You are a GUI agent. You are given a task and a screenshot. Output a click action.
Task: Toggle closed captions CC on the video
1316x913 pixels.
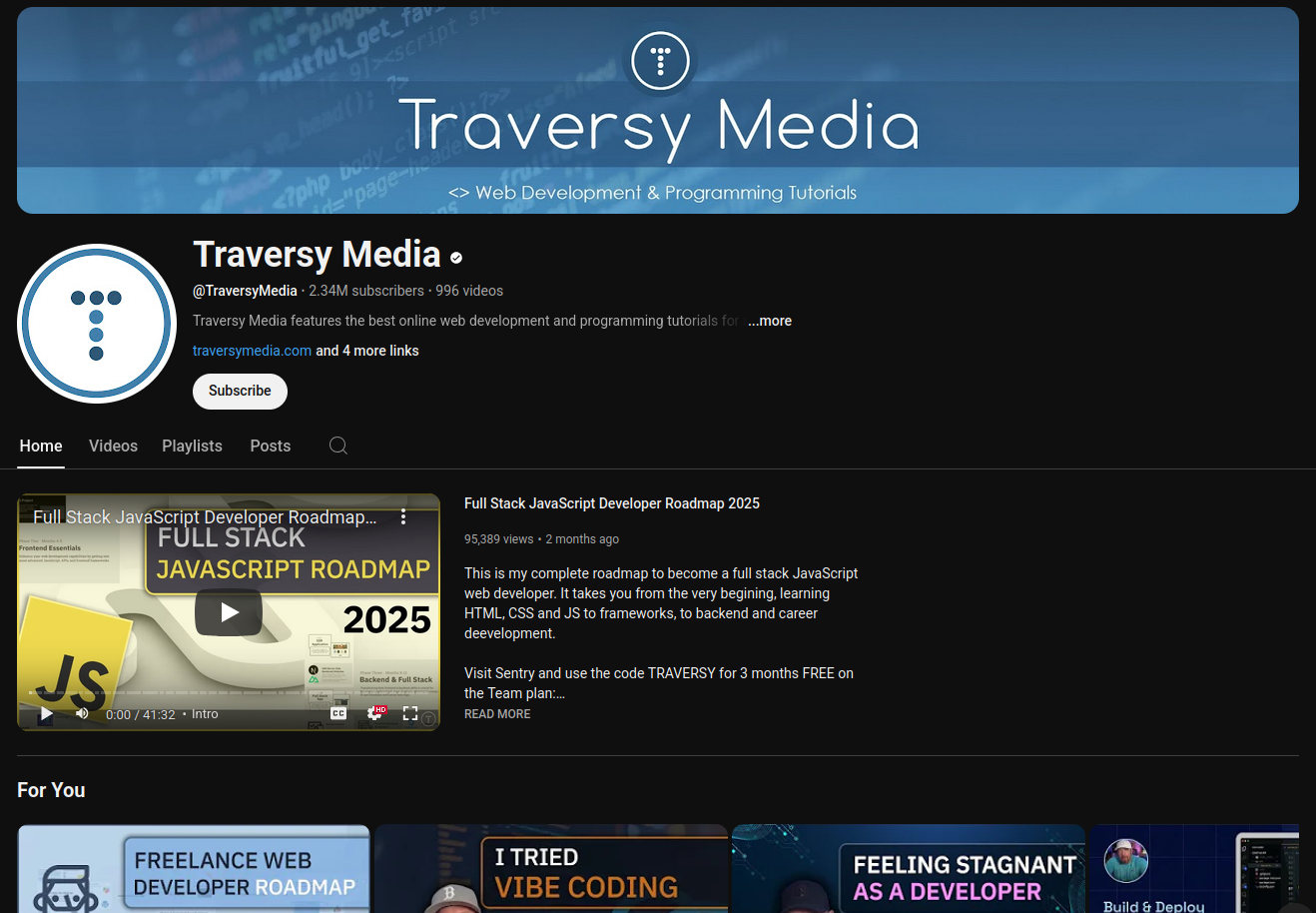tap(338, 713)
